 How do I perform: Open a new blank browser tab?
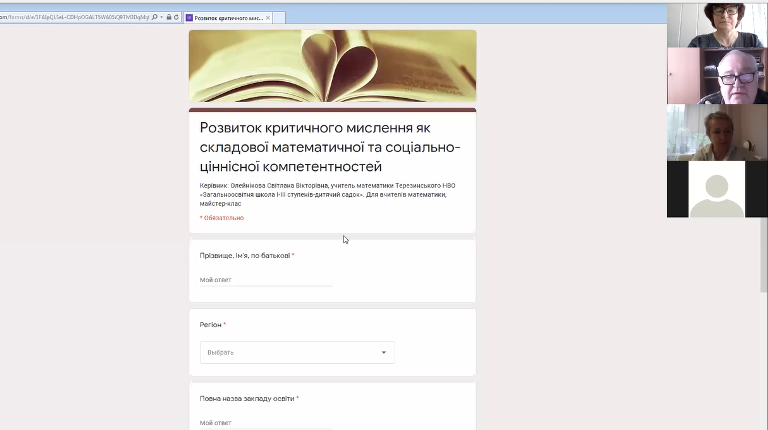click(279, 18)
